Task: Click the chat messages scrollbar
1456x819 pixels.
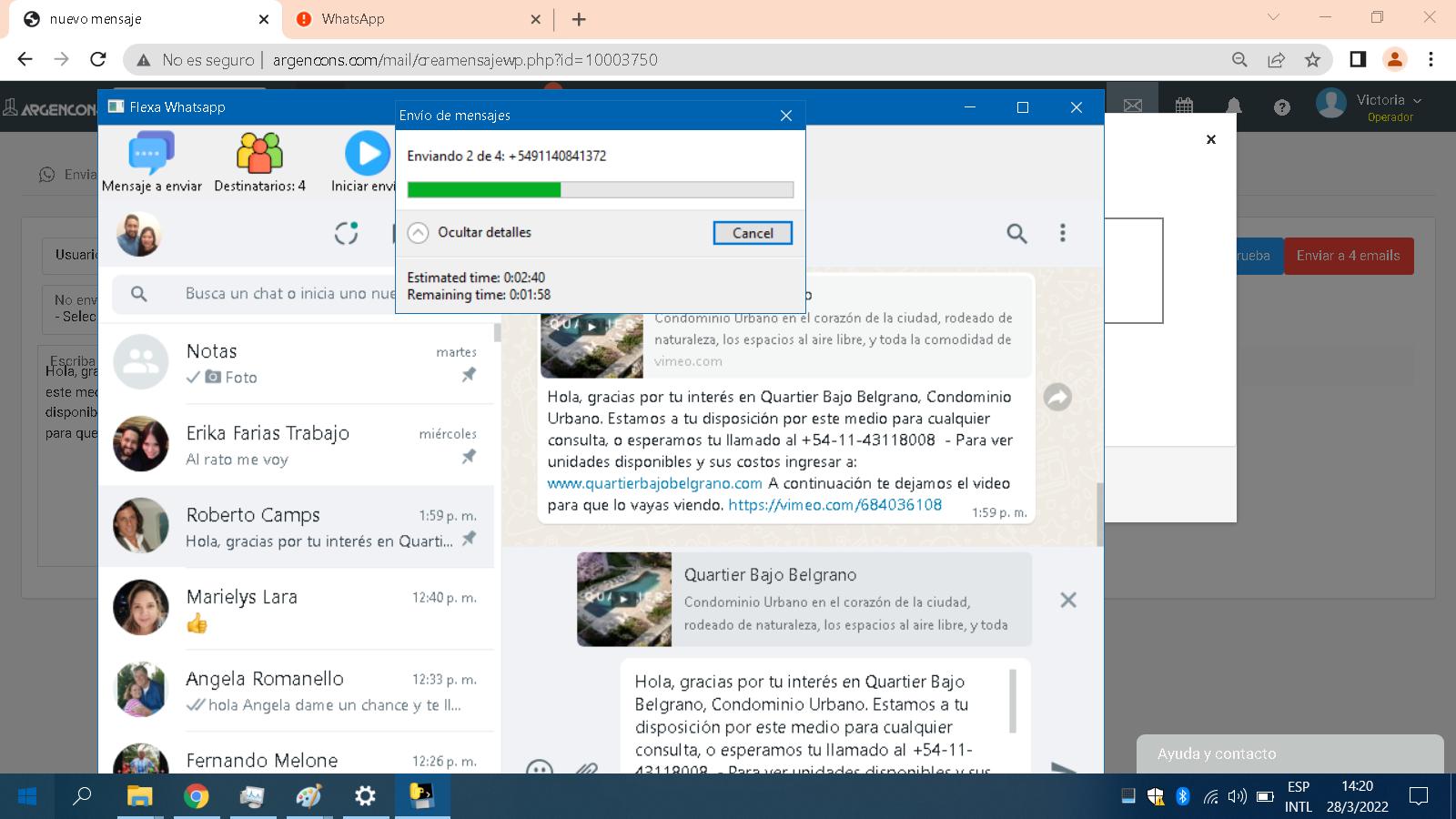Action: click(1100, 514)
